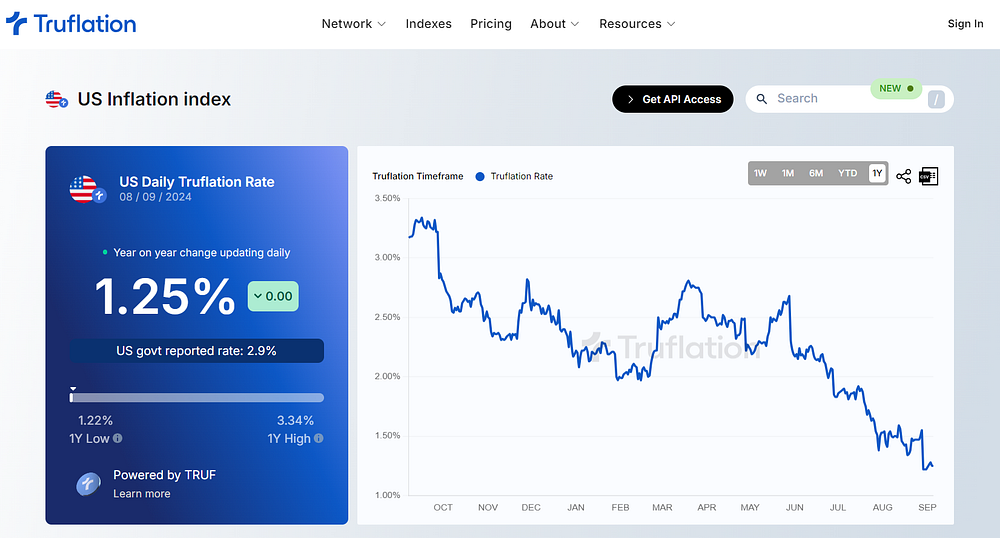The image size is (1000, 538).
Task: Click the blue Truflation Rate legend dot
Action: point(480,177)
